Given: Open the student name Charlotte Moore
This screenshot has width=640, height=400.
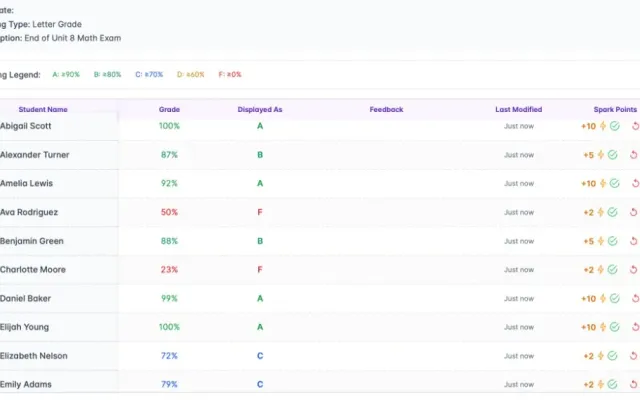Looking at the screenshot, I should point(33,270).
